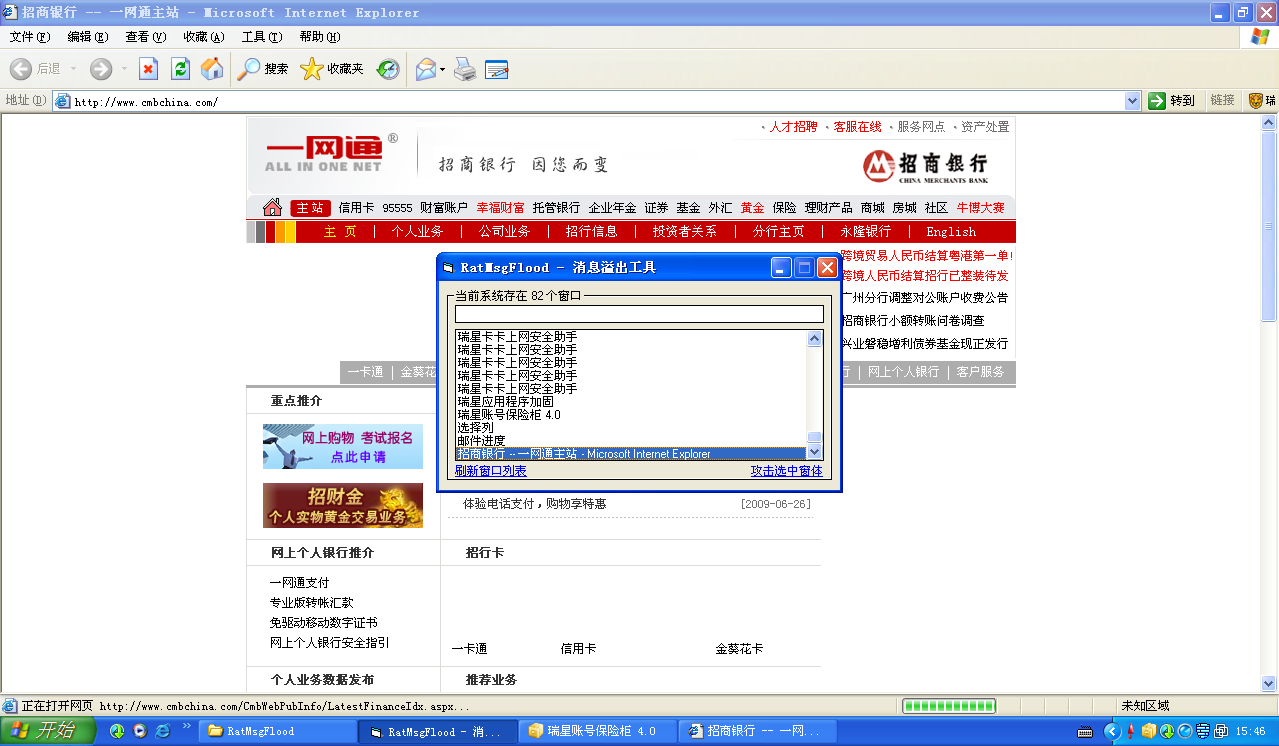This screenshot has height=746, width=1279.
Task: Click the Windows 开始 Start button
Action: pyautogui.click(x=48, y=731)
